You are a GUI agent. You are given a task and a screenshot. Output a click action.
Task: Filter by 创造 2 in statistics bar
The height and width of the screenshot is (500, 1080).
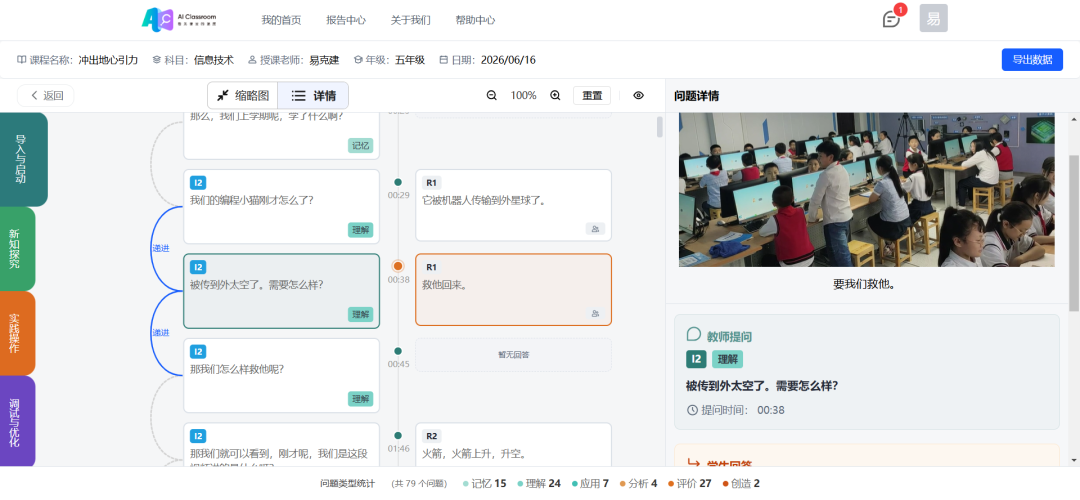pyautogui.click(x=741, y=483)
